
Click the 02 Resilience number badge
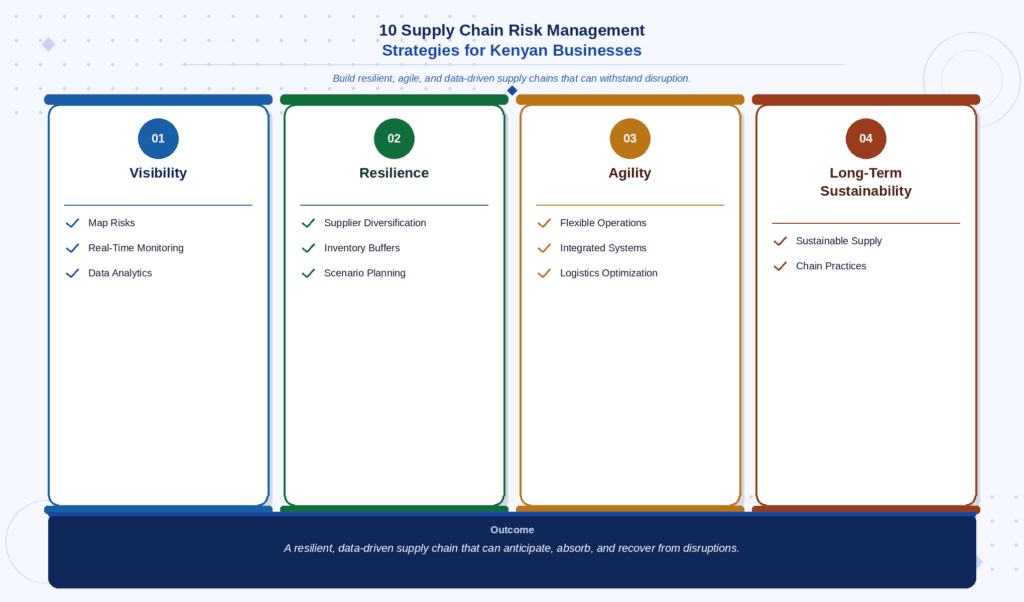tap(394, 138)
